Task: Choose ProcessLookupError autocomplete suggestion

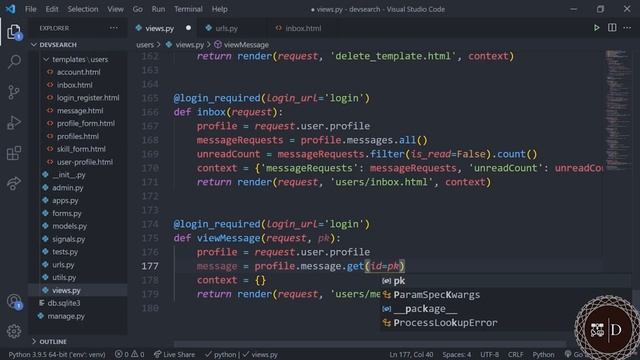Action: click(445, 323)
